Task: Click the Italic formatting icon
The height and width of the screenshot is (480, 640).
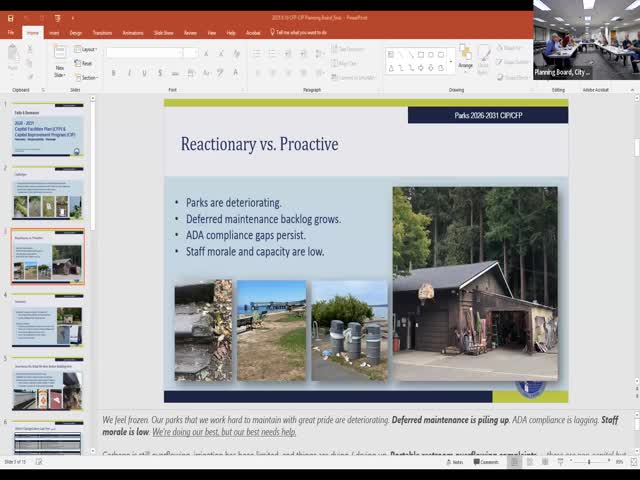Action: tap(129, 73)
